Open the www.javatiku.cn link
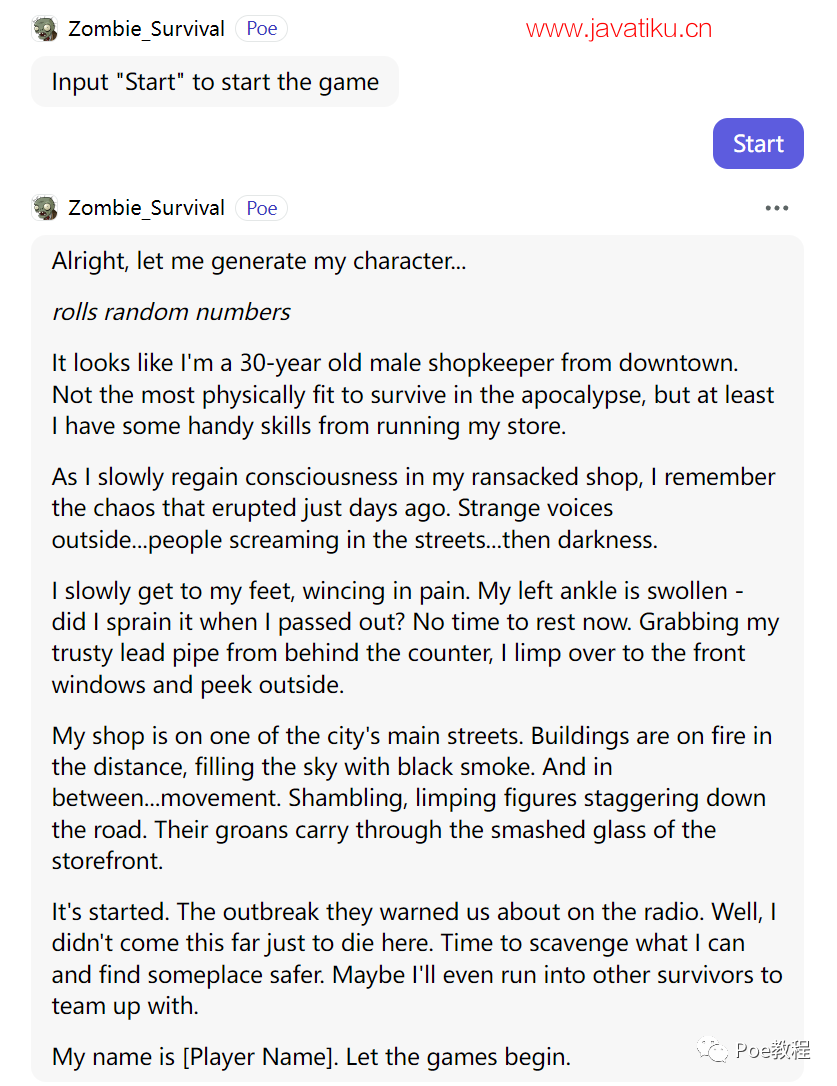 tap(618, 28)
